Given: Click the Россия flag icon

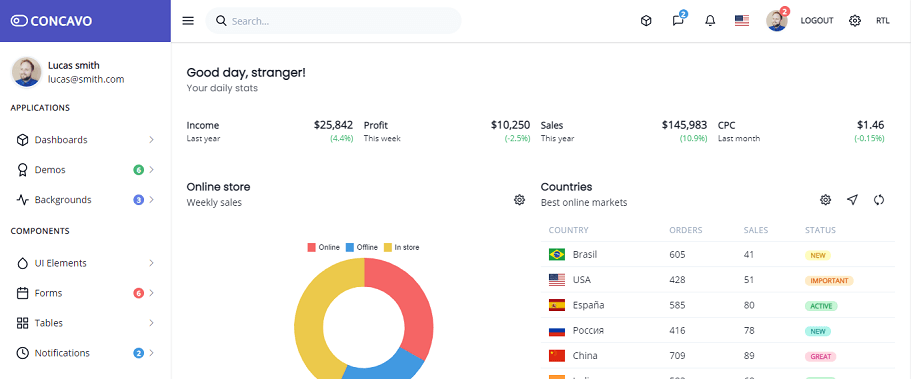Looking at the screenshot, I should point(557,331).
